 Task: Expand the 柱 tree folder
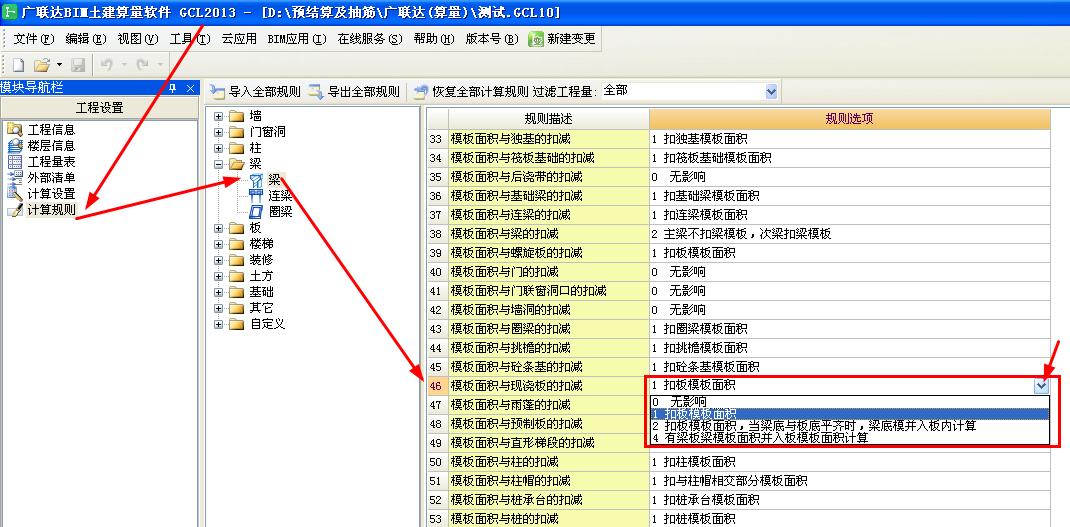(218, 148)
